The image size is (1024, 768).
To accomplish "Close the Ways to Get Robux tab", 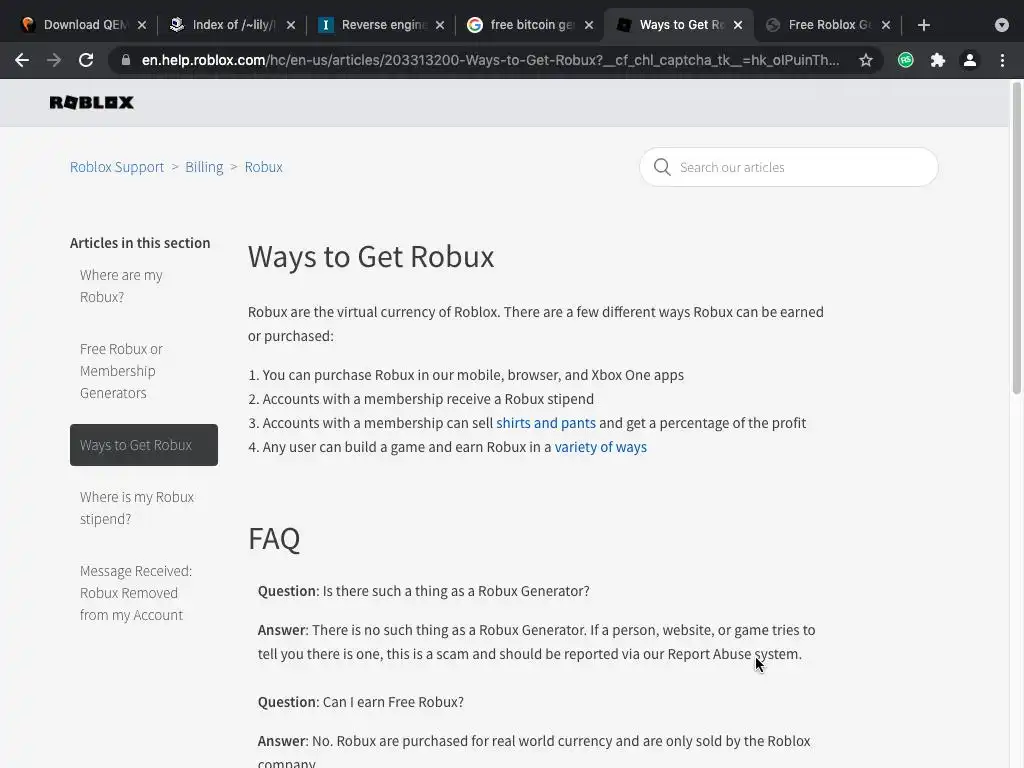I will (737, 25).
